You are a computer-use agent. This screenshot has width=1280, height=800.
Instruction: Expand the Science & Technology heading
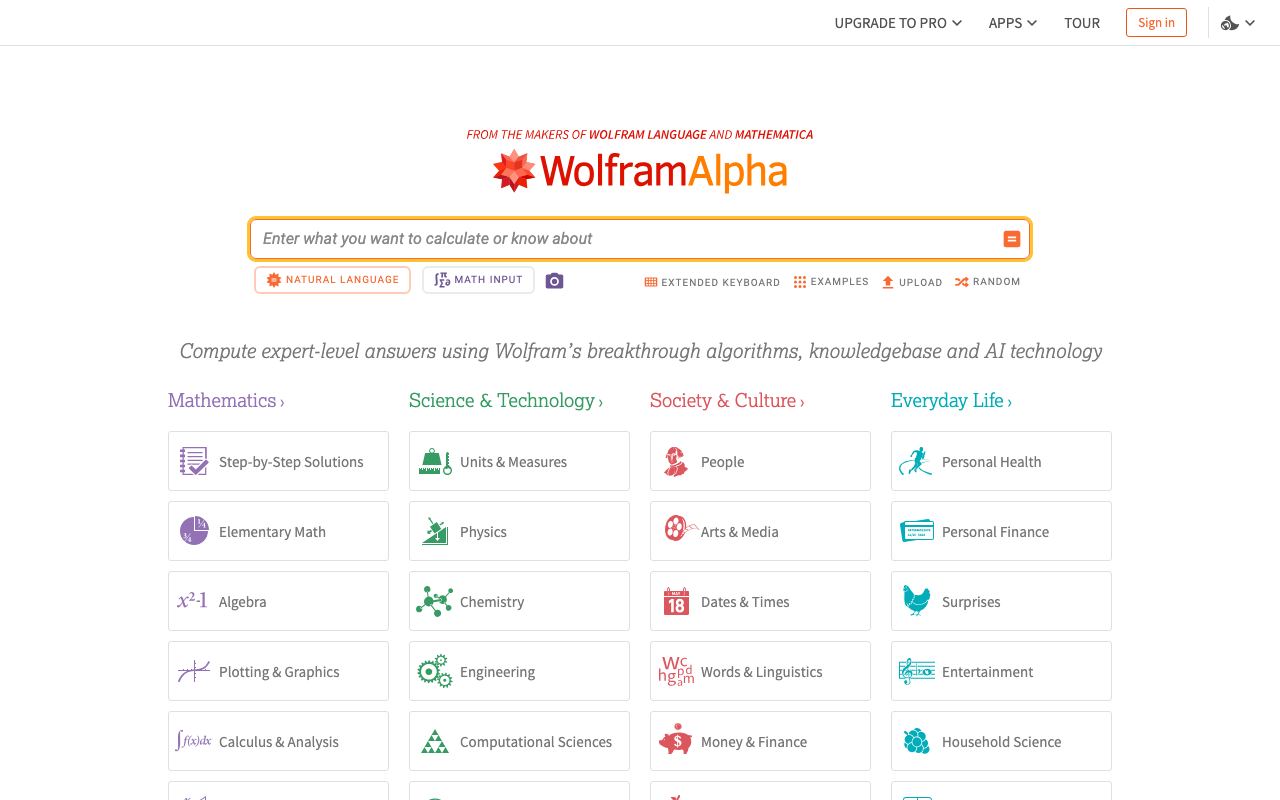[x=506, y=400]
